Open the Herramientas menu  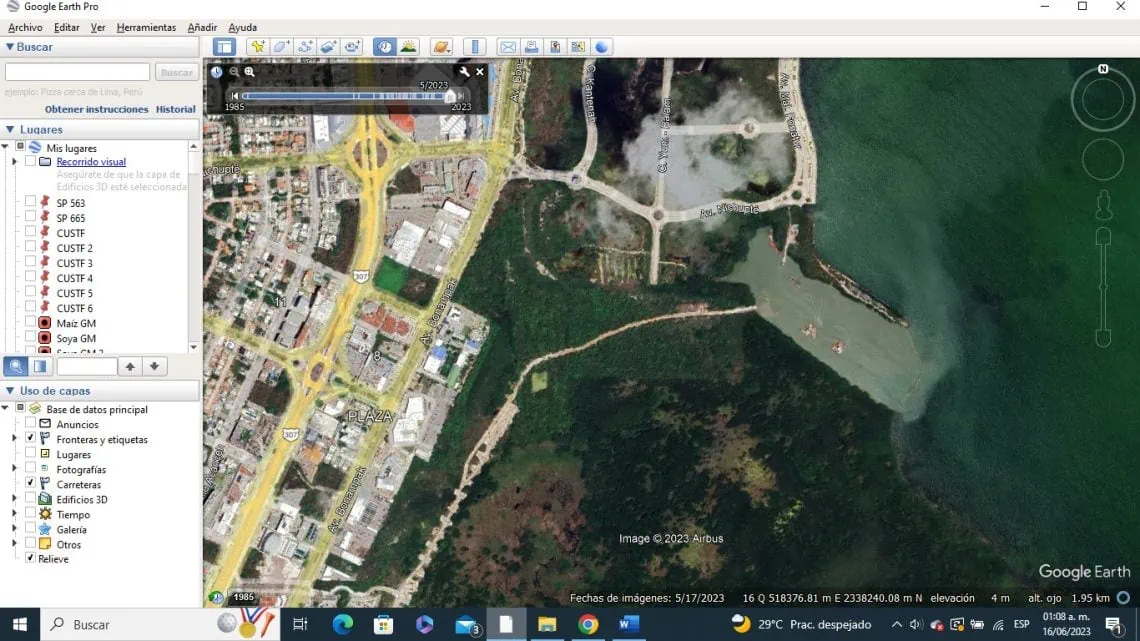pos(146,27)
